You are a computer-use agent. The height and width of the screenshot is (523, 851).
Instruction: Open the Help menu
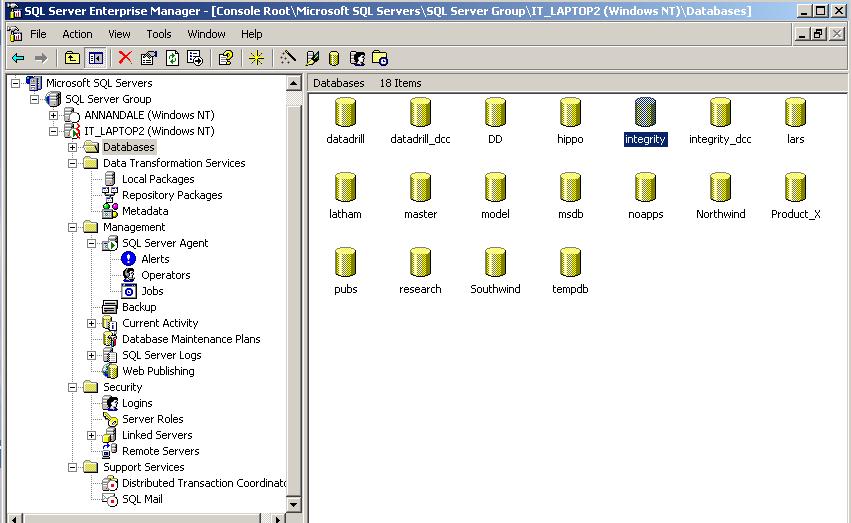click(251, 34)
